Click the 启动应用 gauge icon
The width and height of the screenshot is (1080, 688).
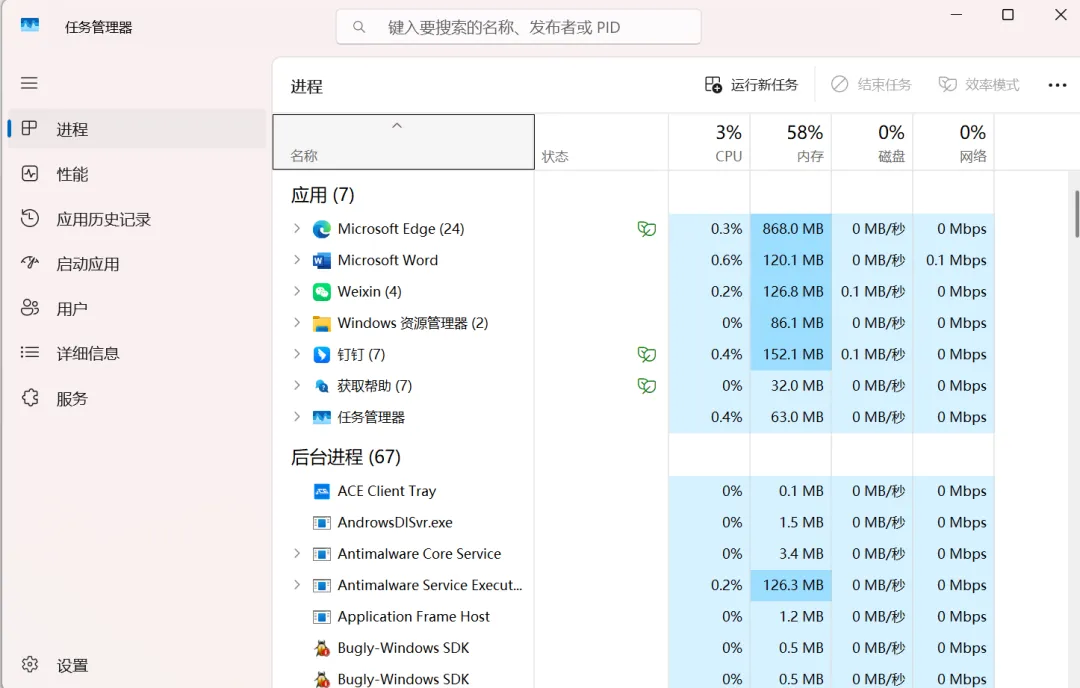(30, 263)
